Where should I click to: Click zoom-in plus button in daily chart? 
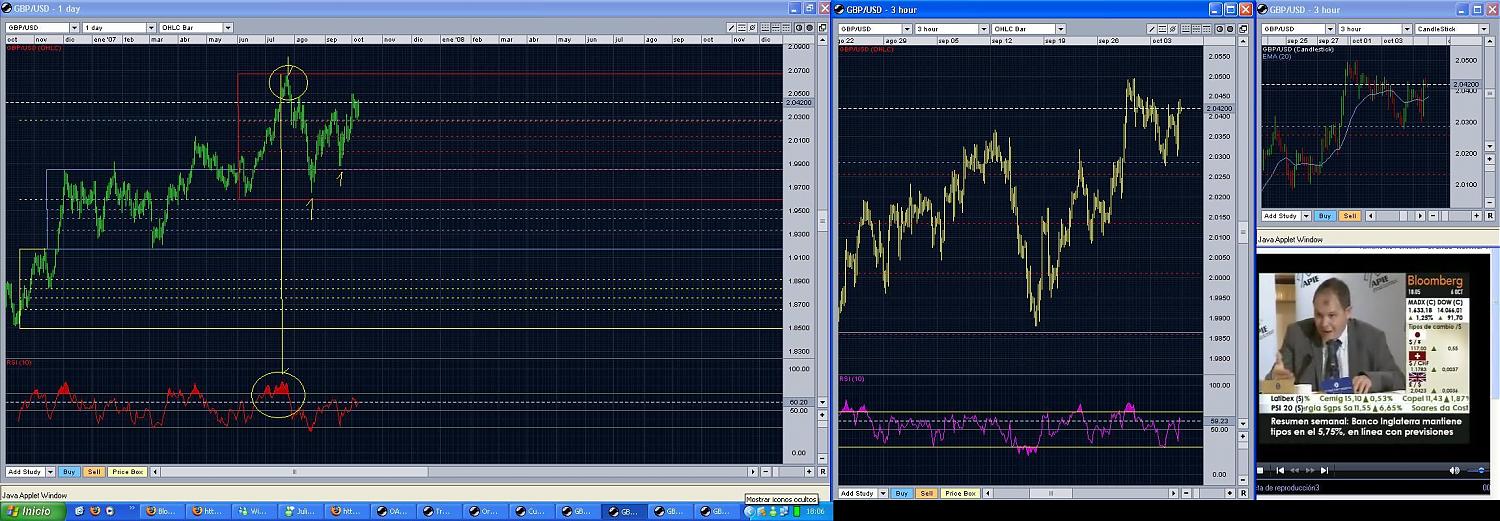810,471
